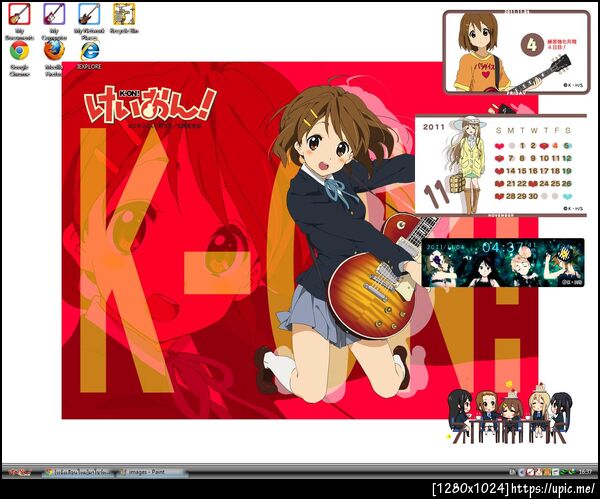The height and width of the screenshot is (499, 600).
Task: Expand hidden tray icons with the round arrow
Action: [521, 472]
